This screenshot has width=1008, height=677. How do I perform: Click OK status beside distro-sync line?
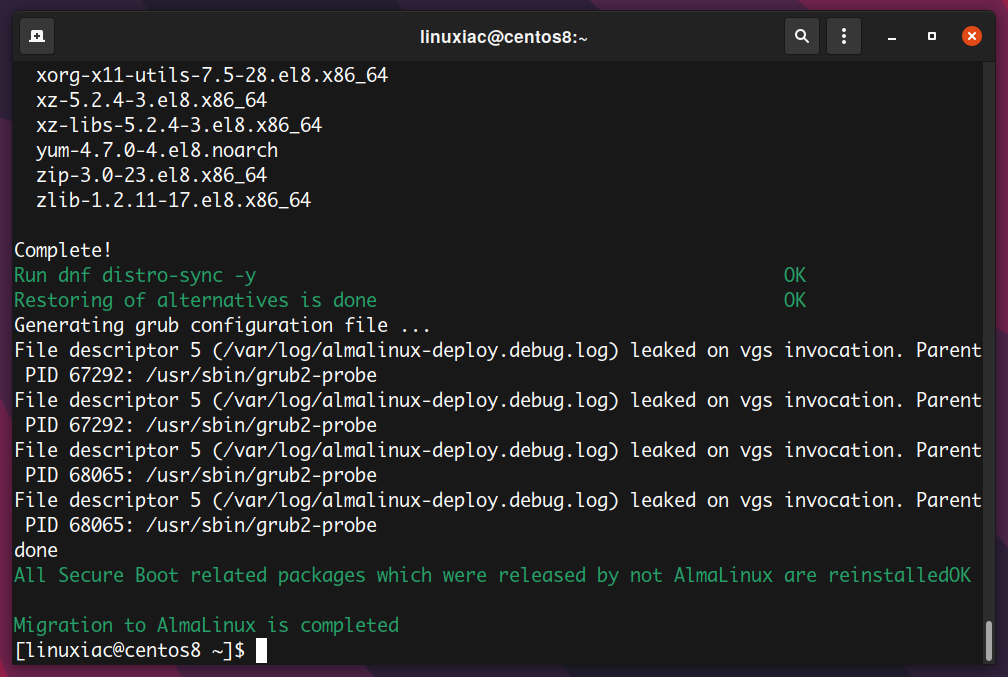tap(795, 275)
